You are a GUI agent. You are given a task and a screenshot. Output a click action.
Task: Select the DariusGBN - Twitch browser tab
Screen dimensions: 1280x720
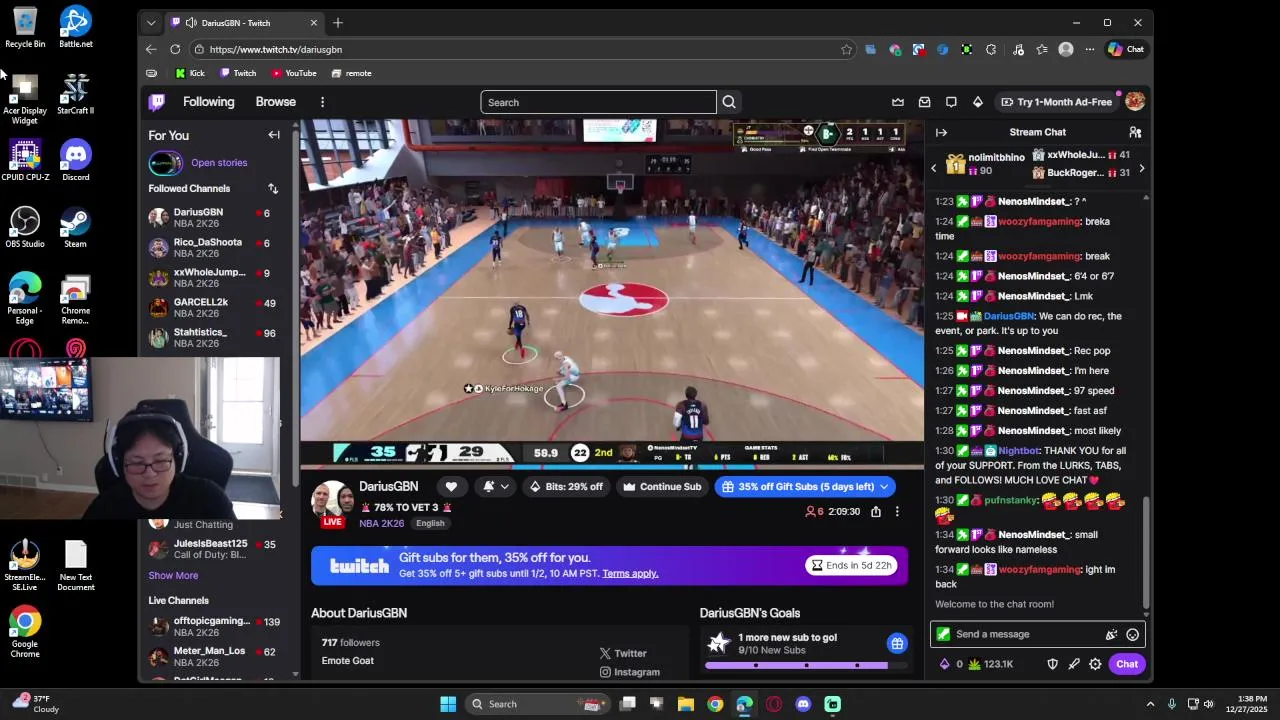[x=243, y=23]
